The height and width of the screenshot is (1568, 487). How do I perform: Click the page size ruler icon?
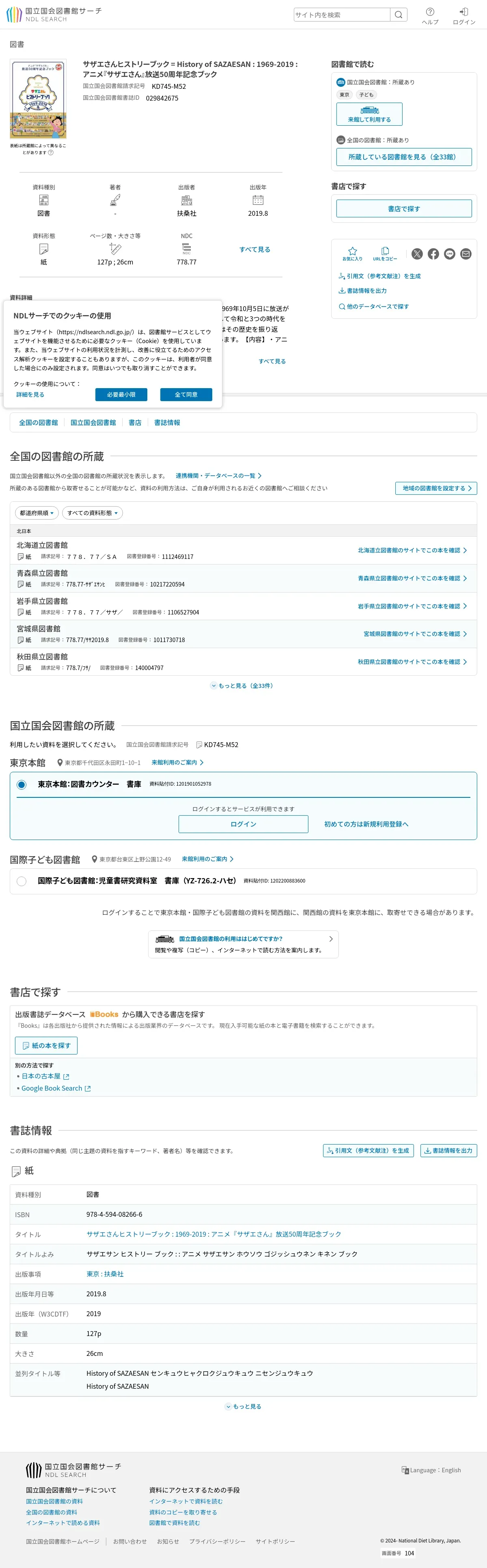click(115, 248)
